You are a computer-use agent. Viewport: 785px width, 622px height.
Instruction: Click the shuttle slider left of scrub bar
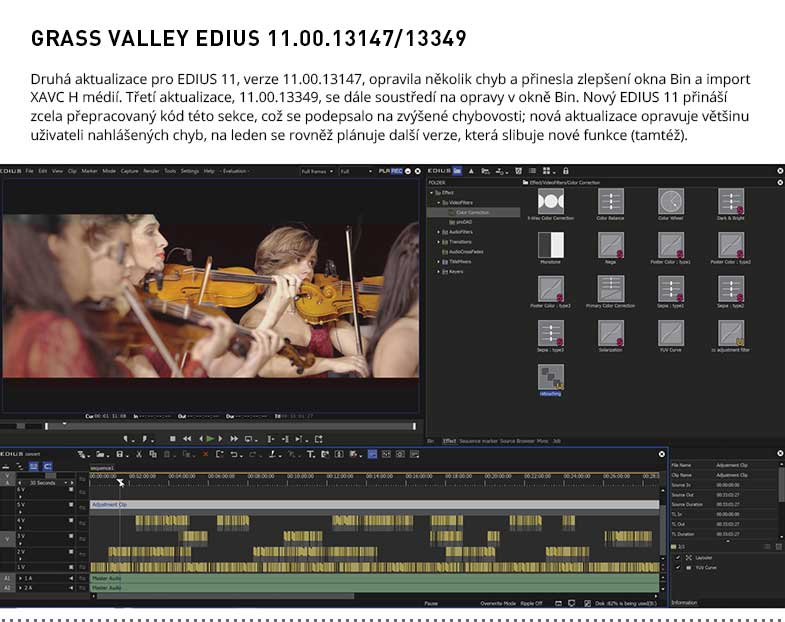[x=21, y=426]
